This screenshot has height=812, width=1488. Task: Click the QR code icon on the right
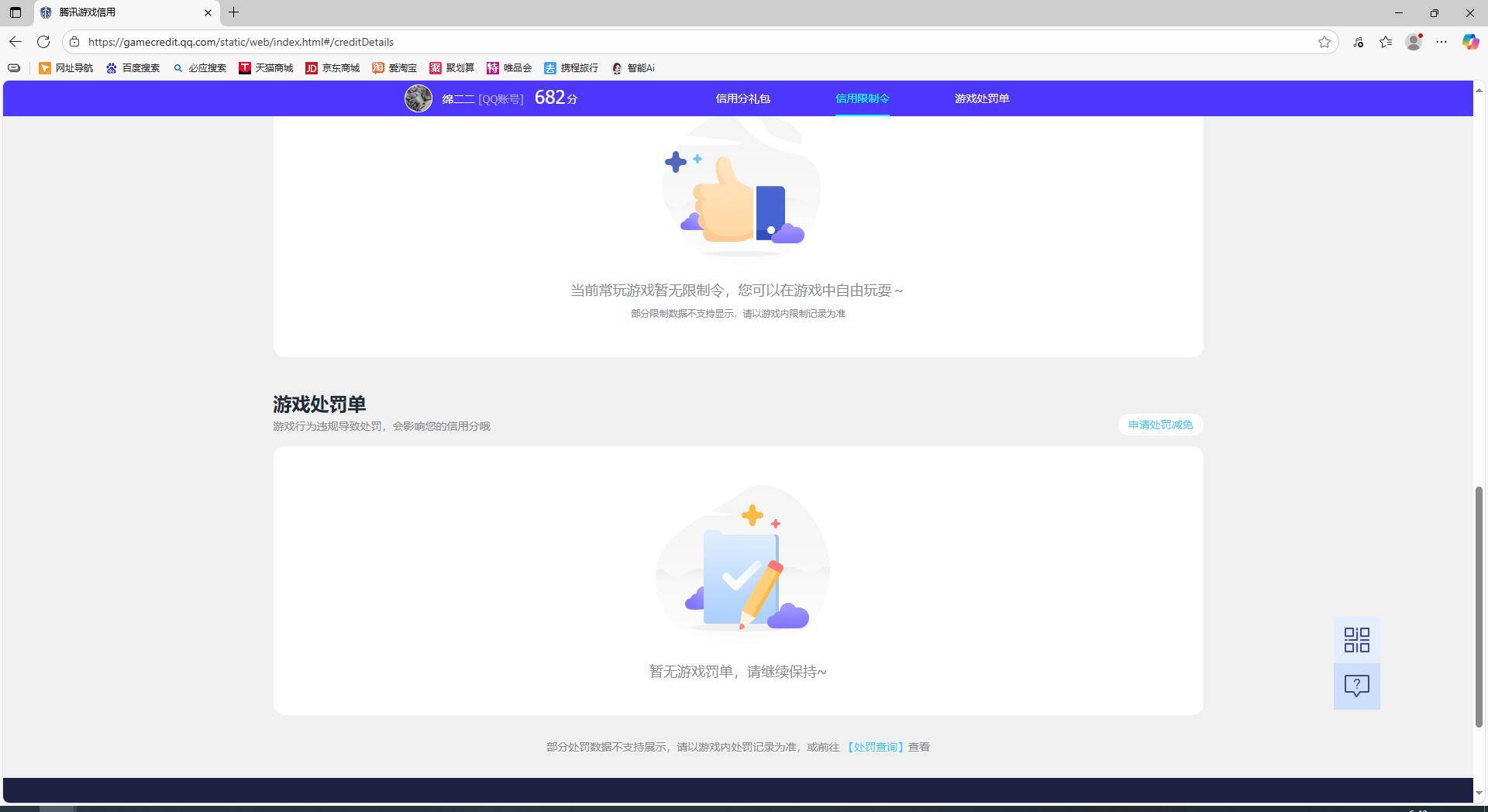coord(1356,639)
